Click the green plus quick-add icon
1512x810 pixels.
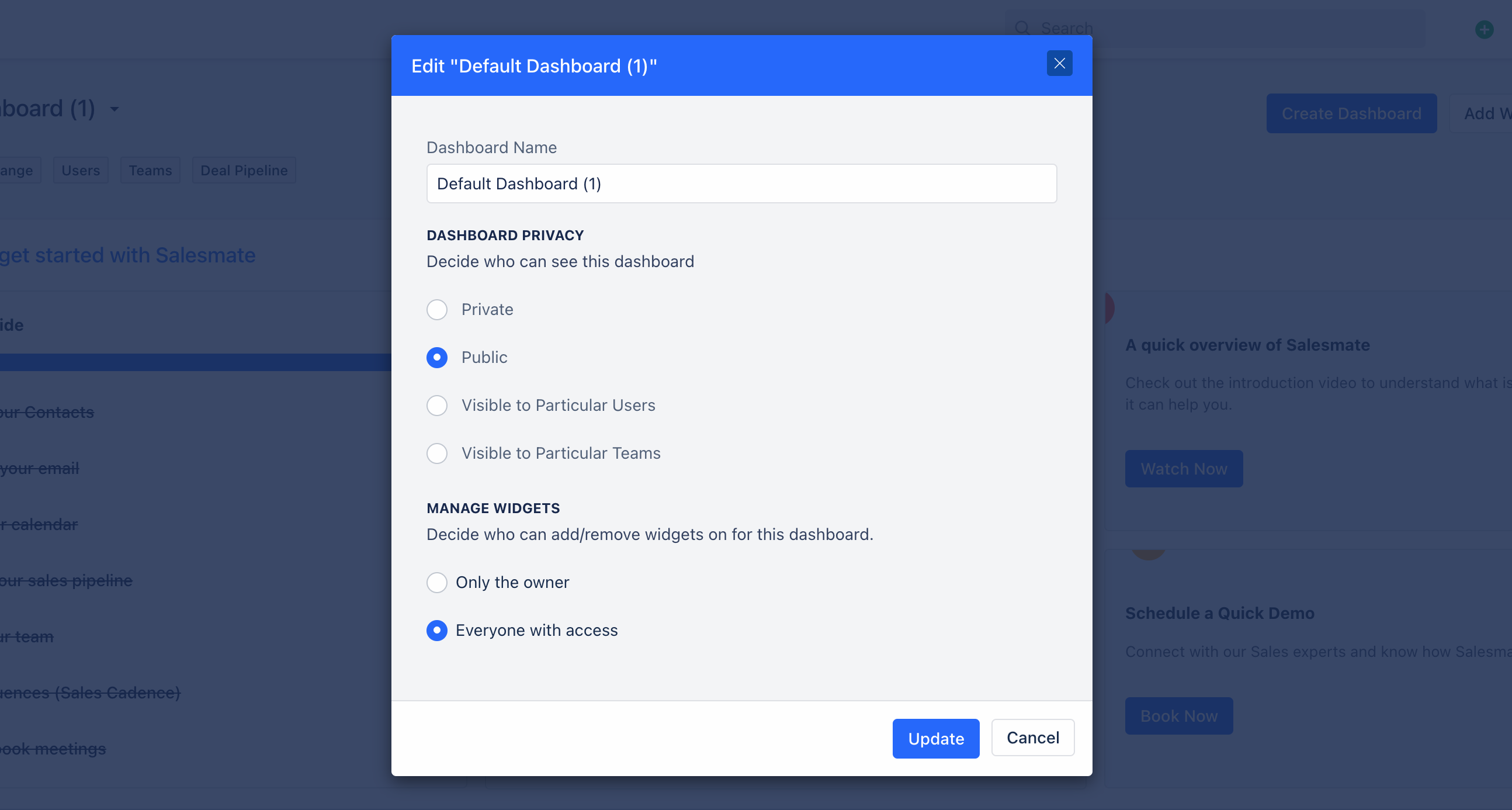[x=1484, y=29]
